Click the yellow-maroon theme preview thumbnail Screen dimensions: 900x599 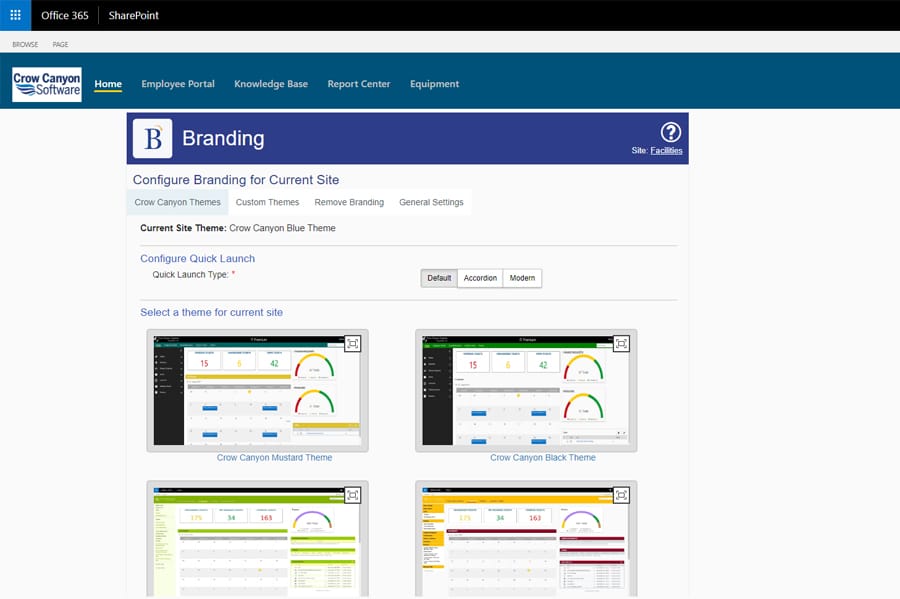526,540
